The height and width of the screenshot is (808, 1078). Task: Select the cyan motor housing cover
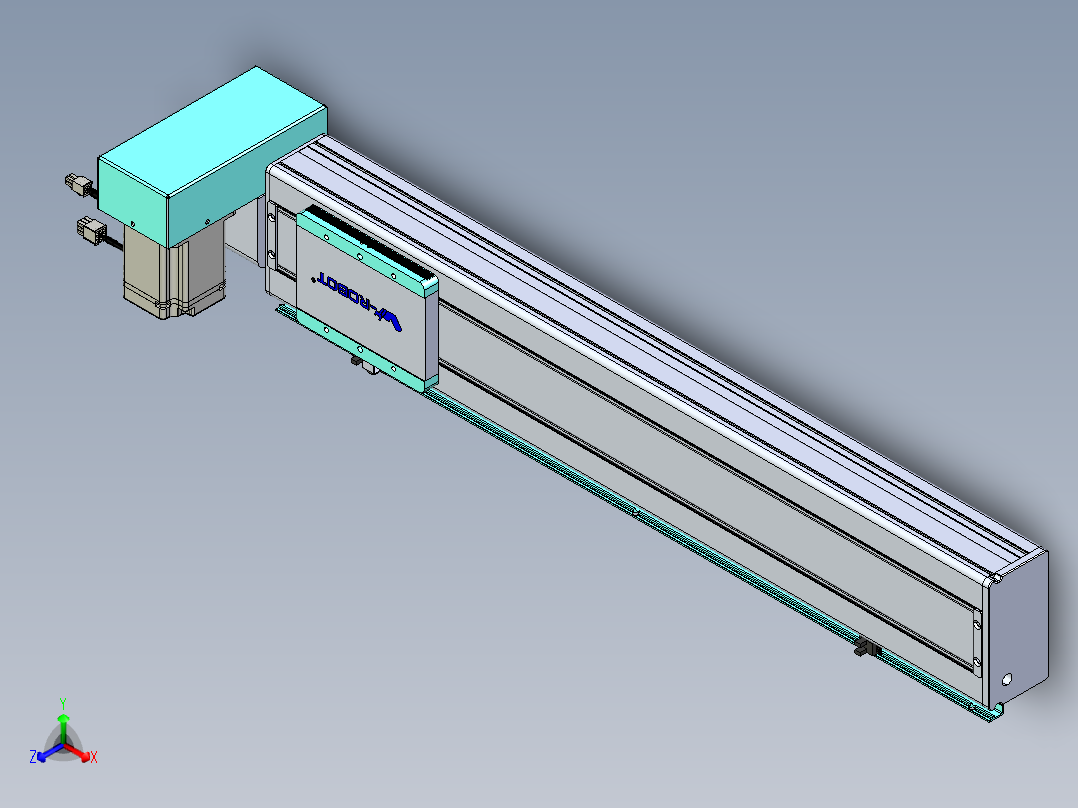point(212,157)
